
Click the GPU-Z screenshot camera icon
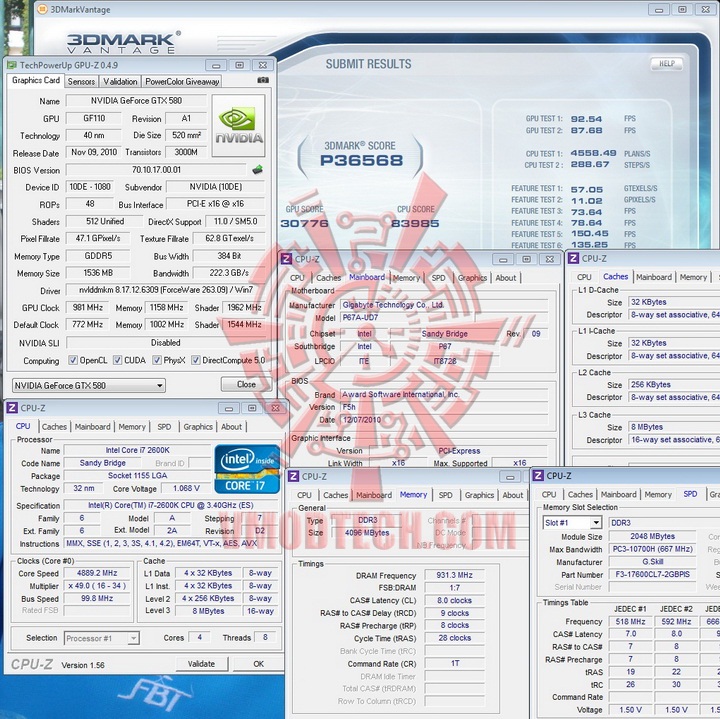[263, 80]
